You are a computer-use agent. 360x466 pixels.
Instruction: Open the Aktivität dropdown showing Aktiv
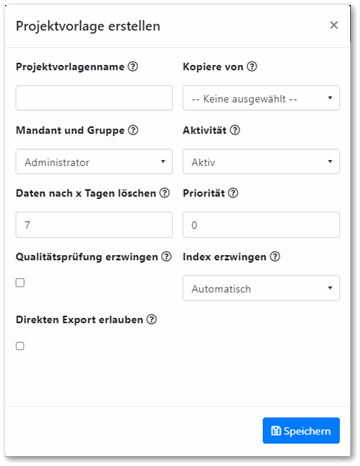click(261, 162)
